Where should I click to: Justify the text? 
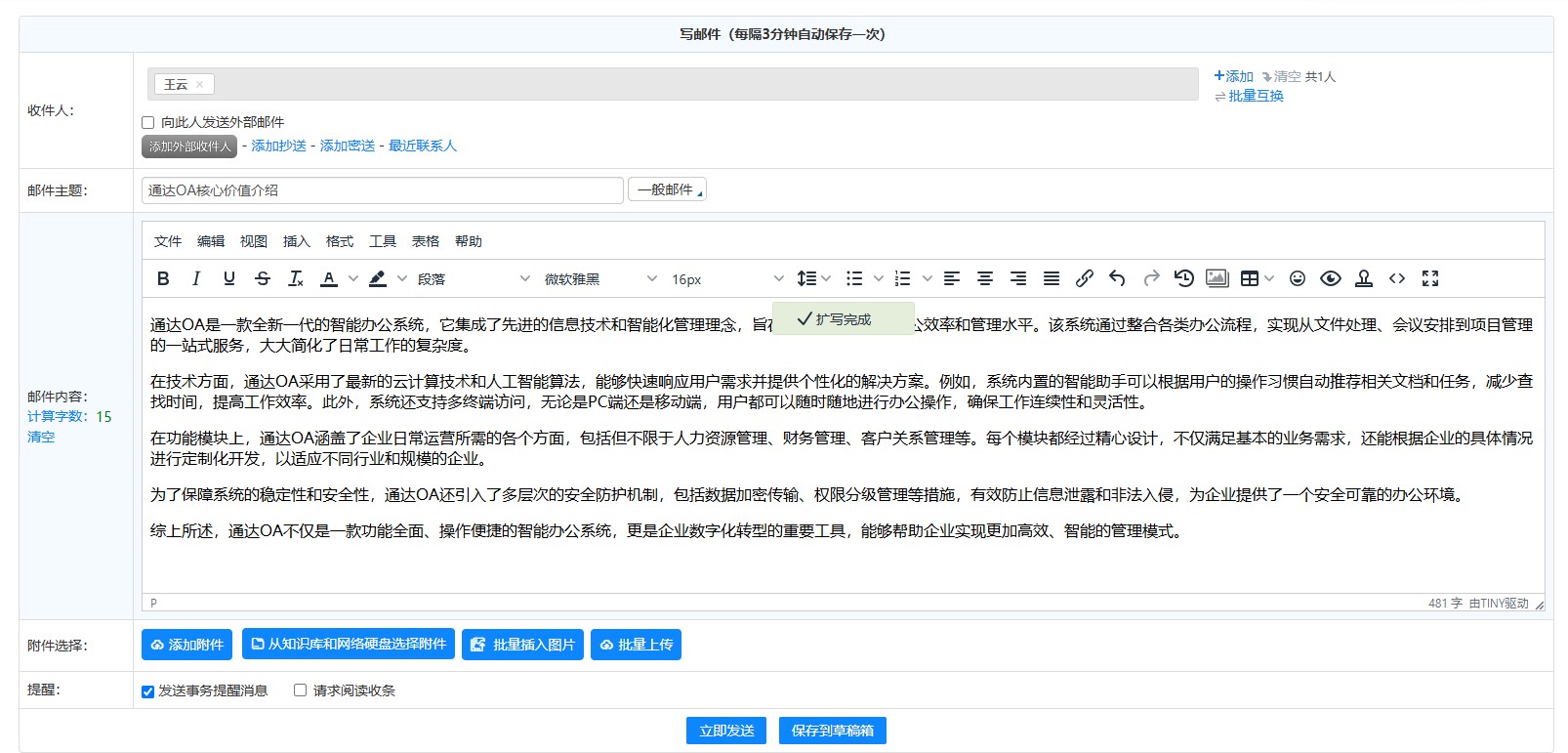(1052, 278)
